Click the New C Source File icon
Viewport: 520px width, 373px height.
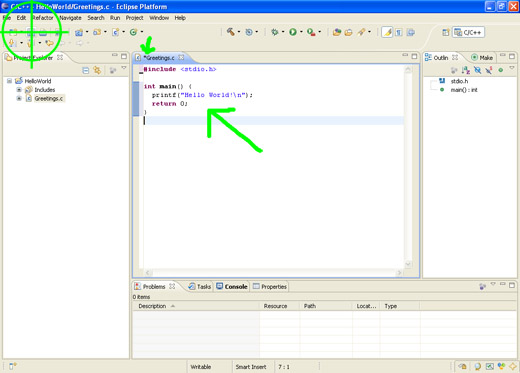(x=115, y=32)
